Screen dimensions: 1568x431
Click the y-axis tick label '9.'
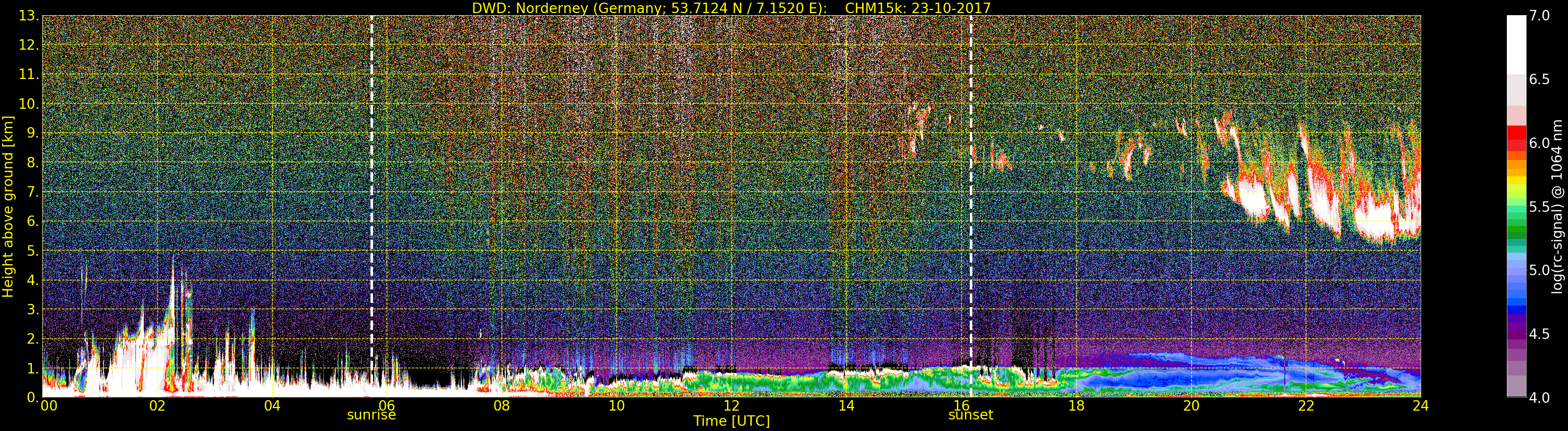pyautogui.click(x=32, y=133)
